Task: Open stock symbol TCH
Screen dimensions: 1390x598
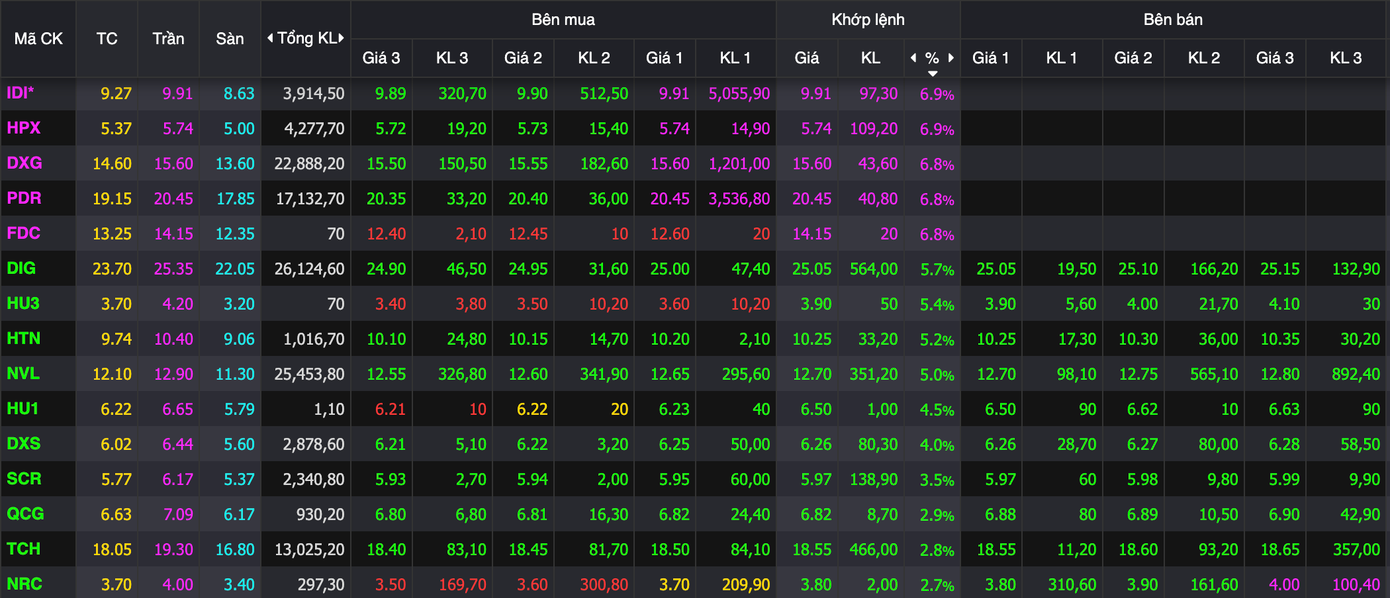Action: tap(24, 549)
